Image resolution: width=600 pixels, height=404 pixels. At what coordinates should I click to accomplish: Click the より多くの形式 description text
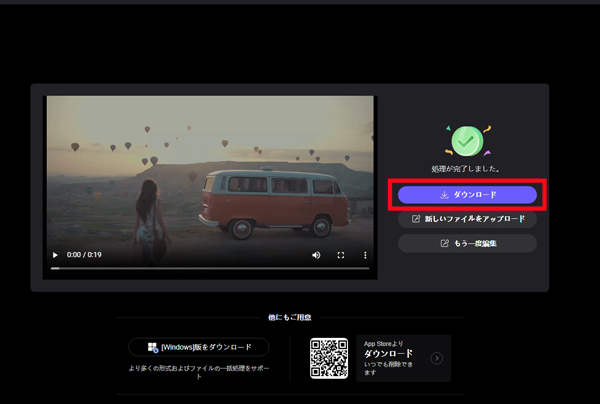[x=198, y=369]
